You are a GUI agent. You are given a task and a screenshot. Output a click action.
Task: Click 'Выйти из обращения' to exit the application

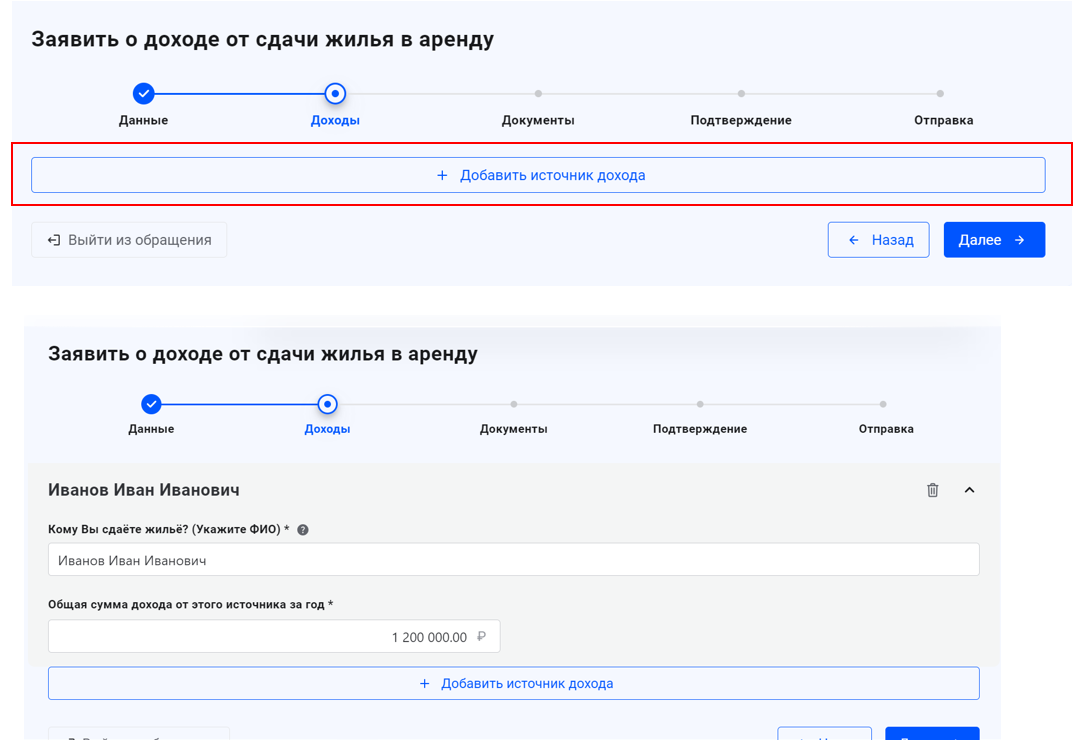click(x=129, y=240)
